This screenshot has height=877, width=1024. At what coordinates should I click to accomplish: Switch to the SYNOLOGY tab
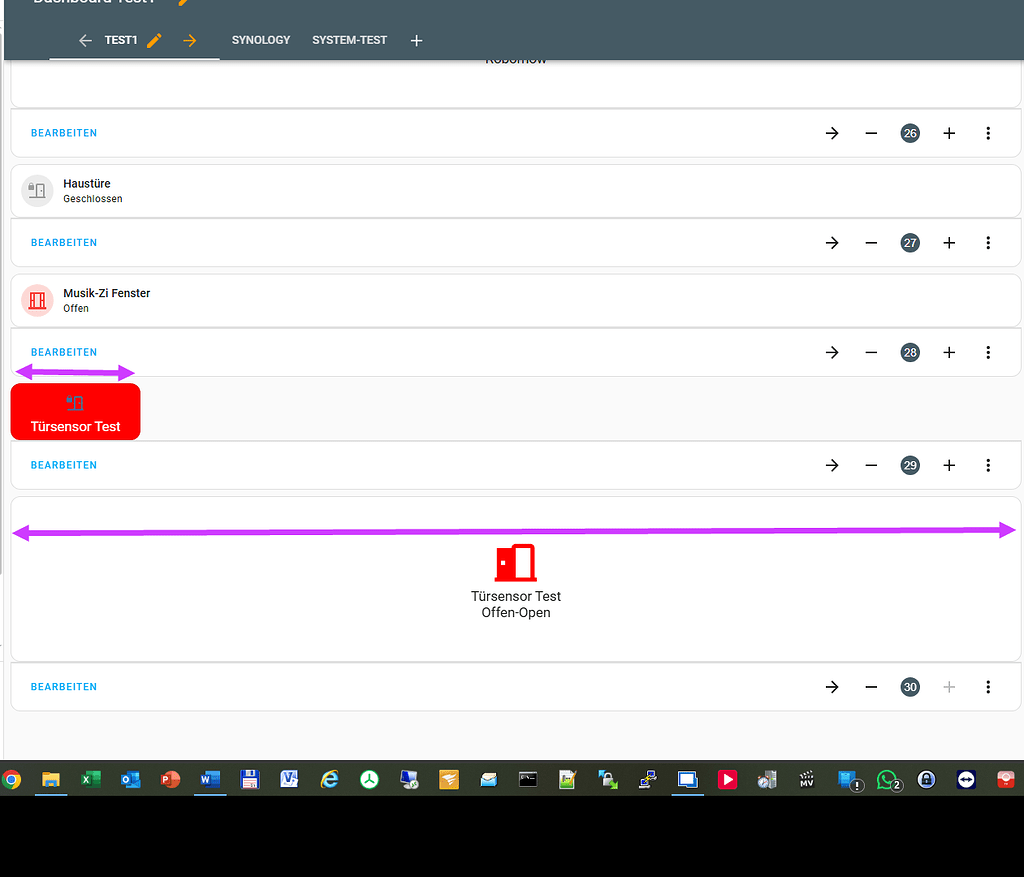(x=260, y=40)
